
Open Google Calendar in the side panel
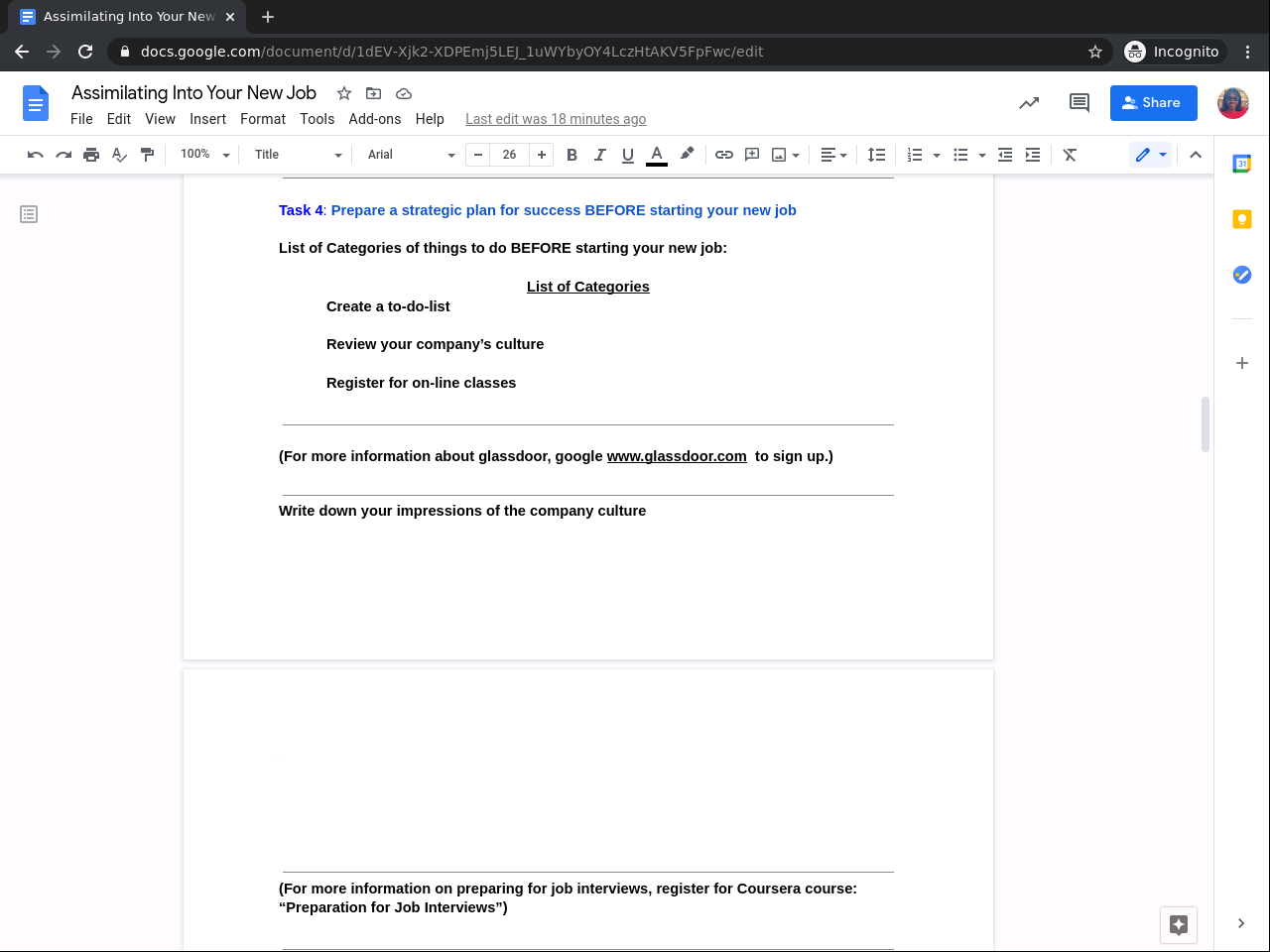coord(1242,164)
